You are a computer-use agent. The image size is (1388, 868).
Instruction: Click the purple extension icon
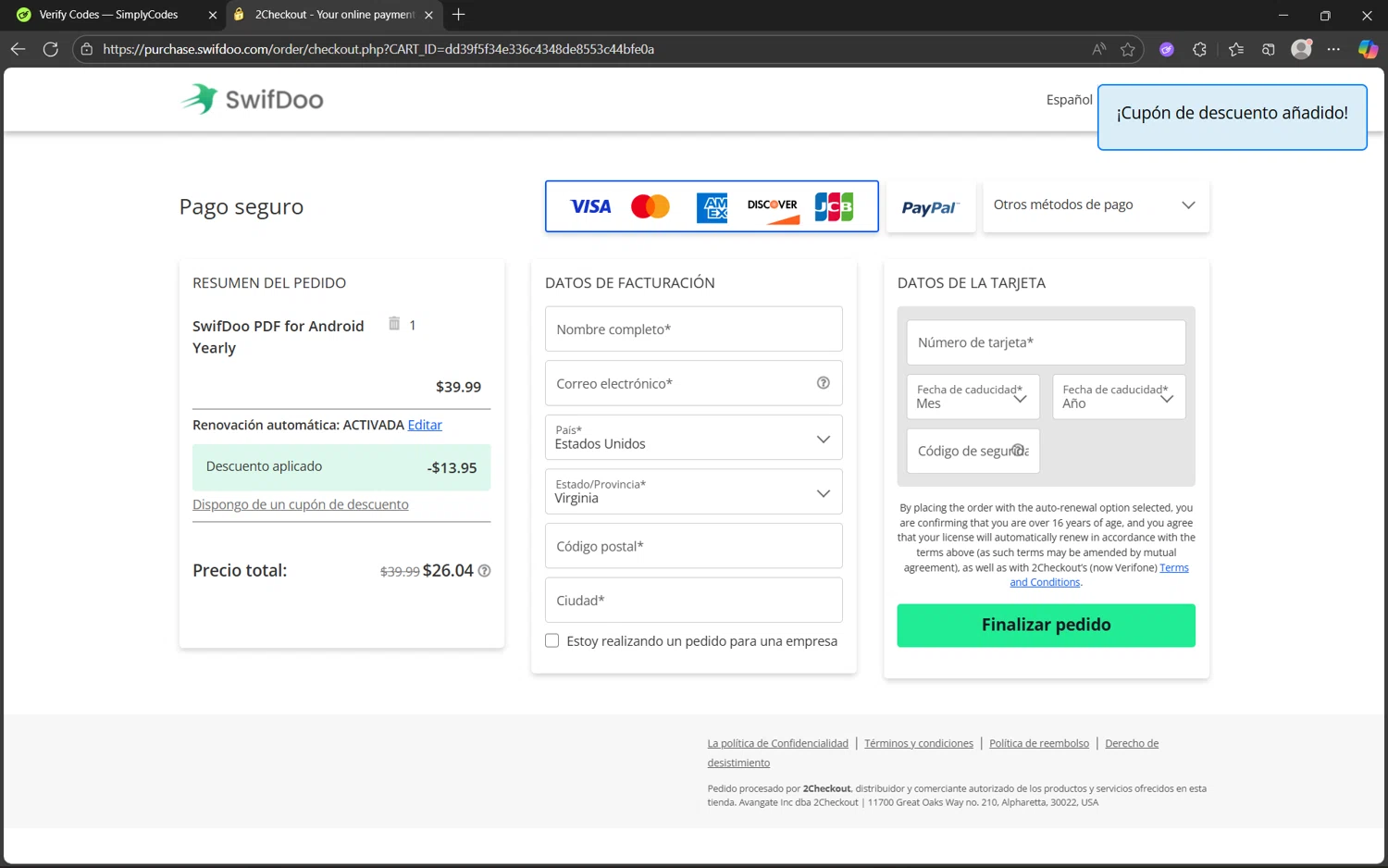[x=1167, y=49]
